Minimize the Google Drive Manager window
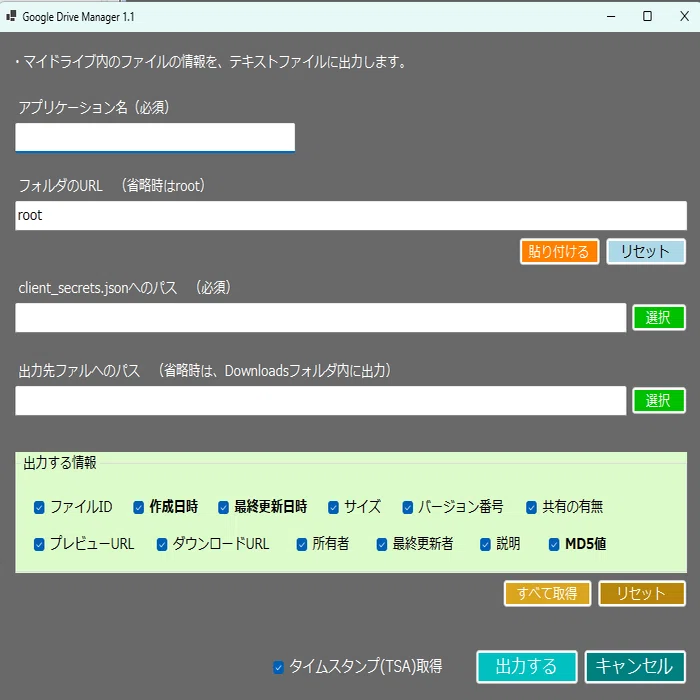Screen dimensions: 700x700 pos(611,17)
